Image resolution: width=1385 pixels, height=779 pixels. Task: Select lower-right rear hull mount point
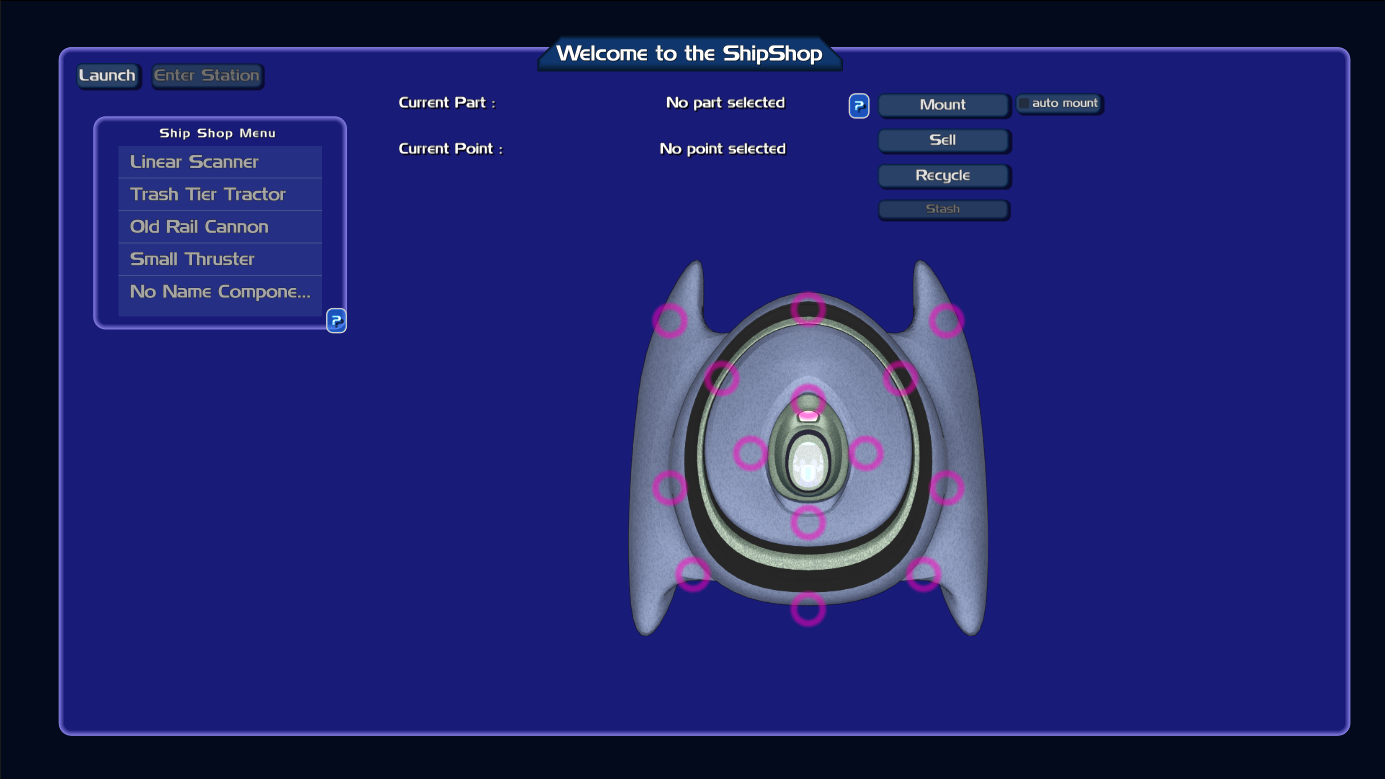point(924,574)
